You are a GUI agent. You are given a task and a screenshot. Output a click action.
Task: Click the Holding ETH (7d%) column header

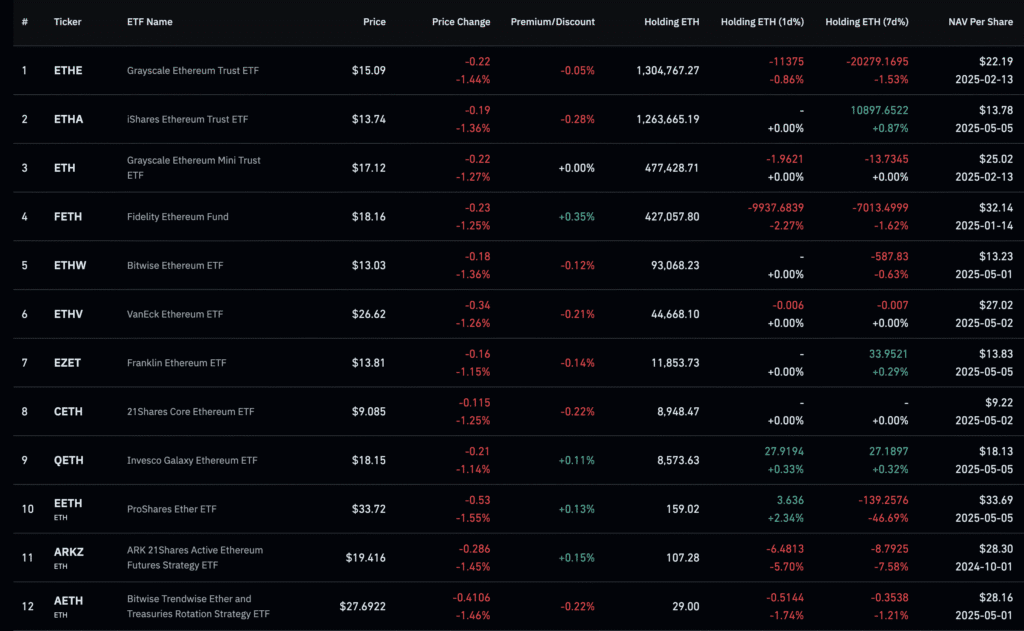coord(867,22)
